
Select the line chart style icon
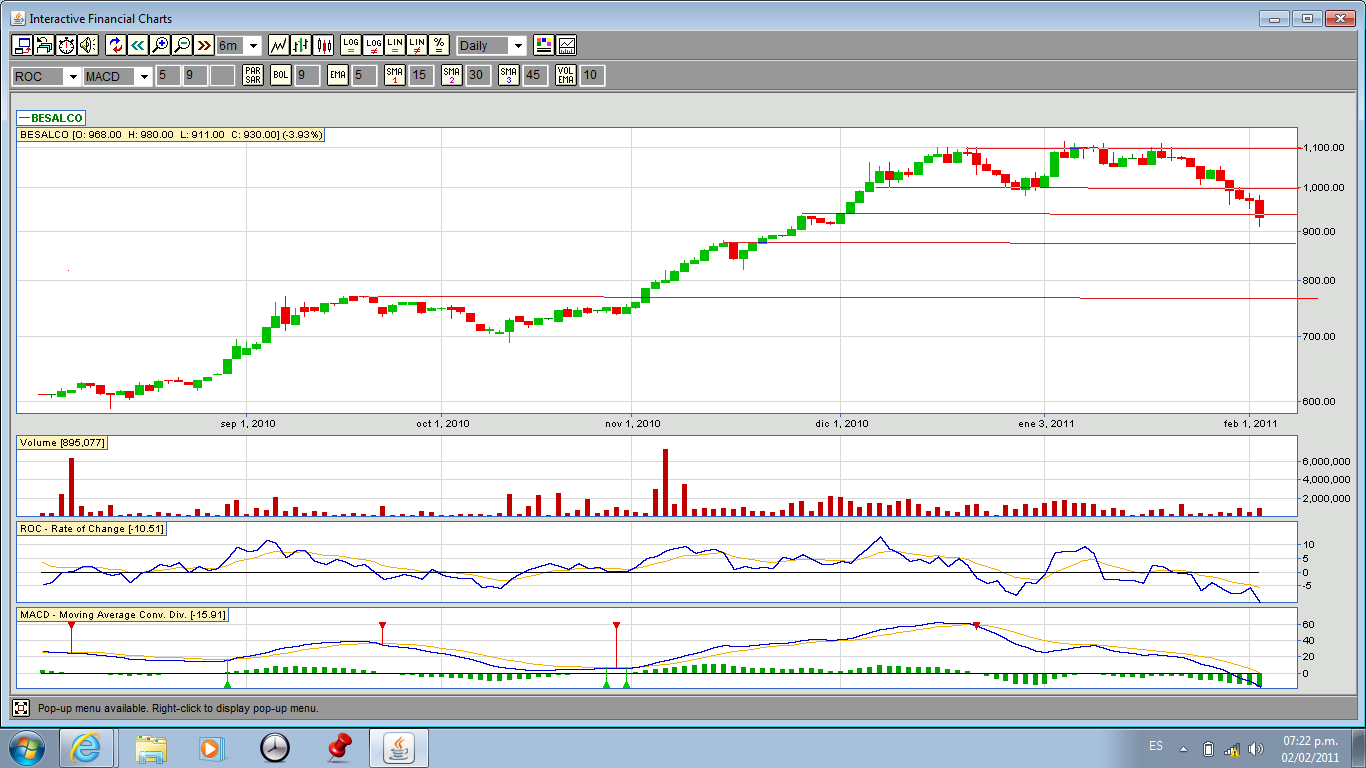tap(279, 45)
